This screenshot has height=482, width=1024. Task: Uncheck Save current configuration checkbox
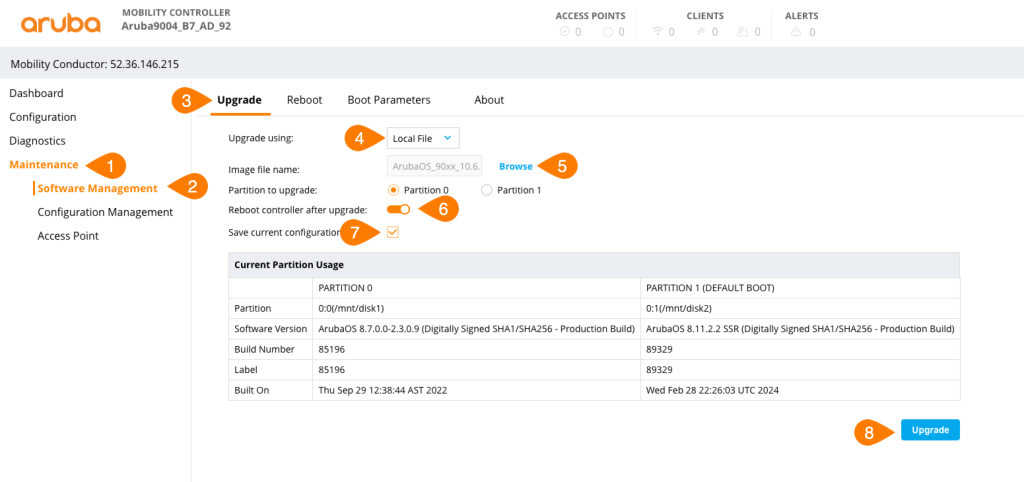tap(393, 232)
